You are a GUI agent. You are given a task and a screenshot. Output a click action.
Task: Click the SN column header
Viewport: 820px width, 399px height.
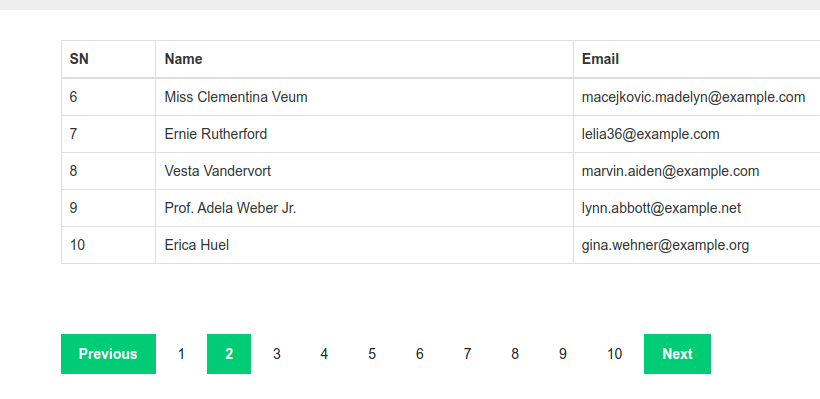(x=108, y=59)
